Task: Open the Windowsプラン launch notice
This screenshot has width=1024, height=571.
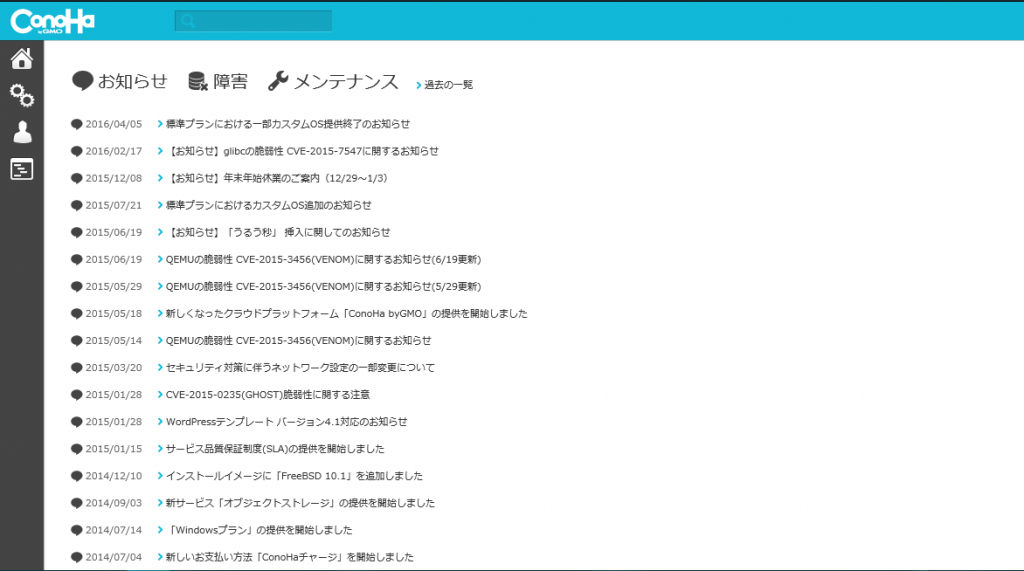Action: 259,530
